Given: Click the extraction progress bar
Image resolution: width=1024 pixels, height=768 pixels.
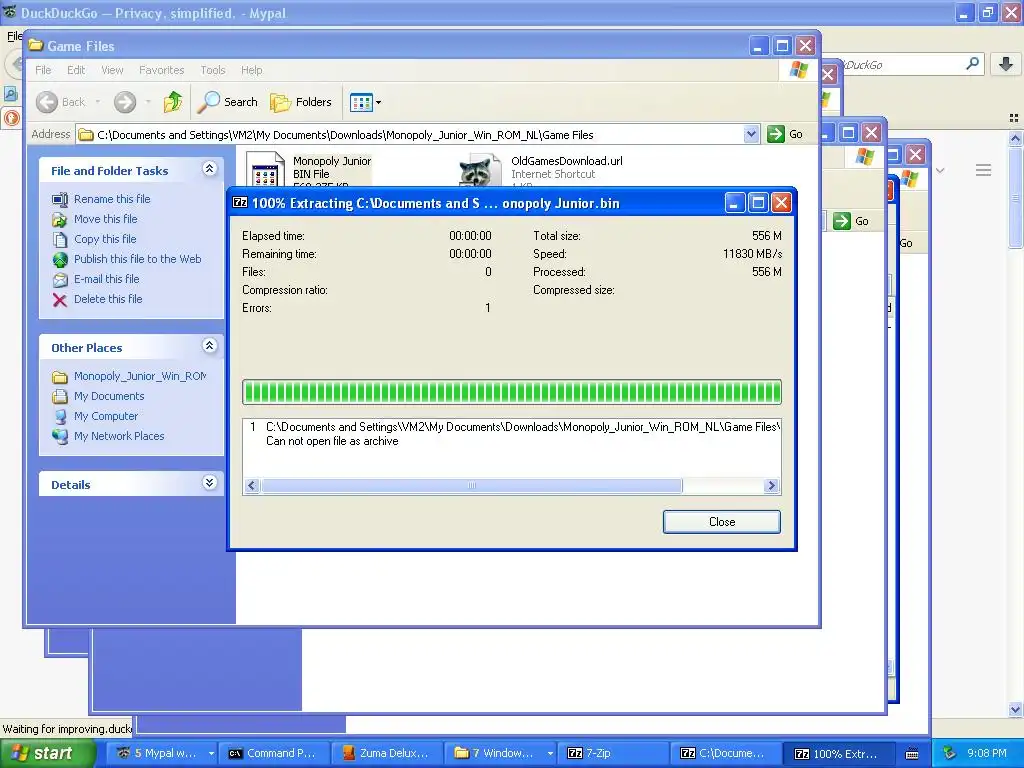Looking at the screenshot, I should click(x=511, y=392).
